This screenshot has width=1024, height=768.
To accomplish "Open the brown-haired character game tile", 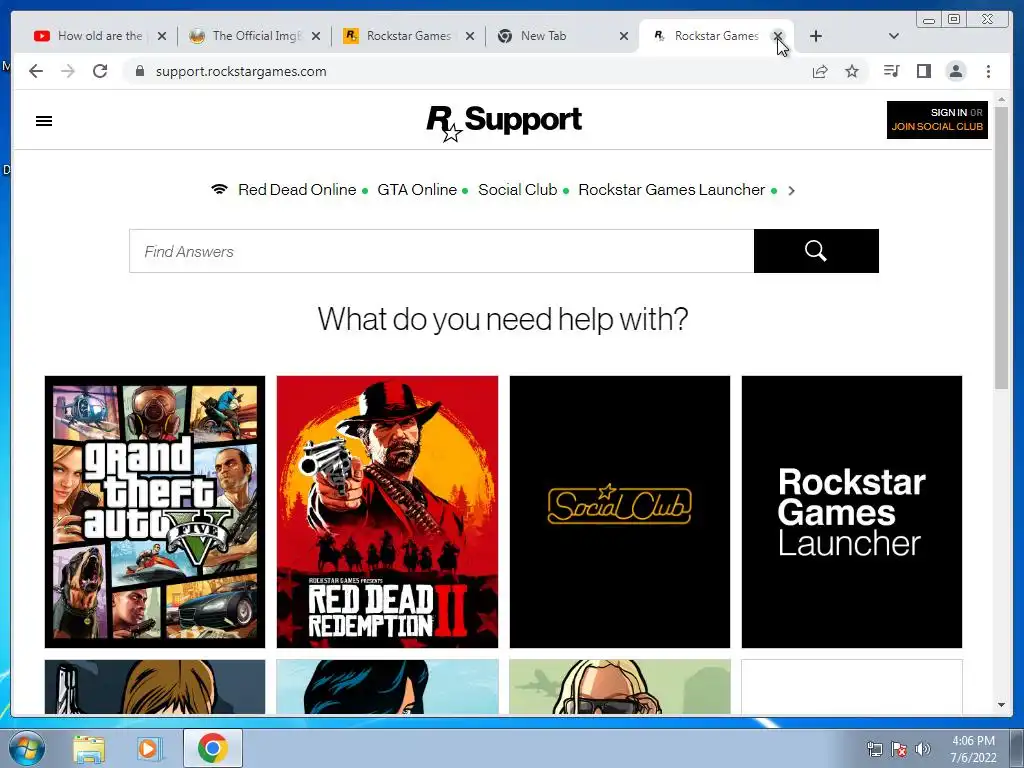I will point(155,686).
